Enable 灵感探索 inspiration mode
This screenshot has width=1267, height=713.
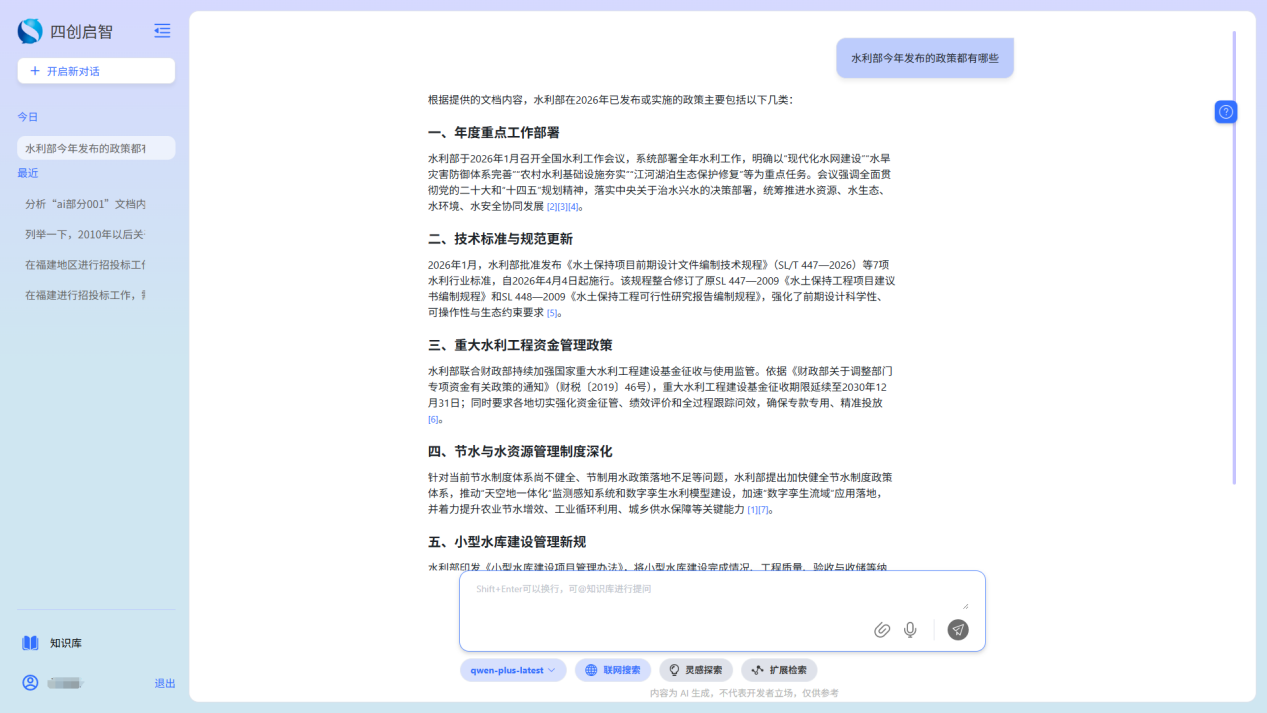pyautogui.click(x=695, y=670)
